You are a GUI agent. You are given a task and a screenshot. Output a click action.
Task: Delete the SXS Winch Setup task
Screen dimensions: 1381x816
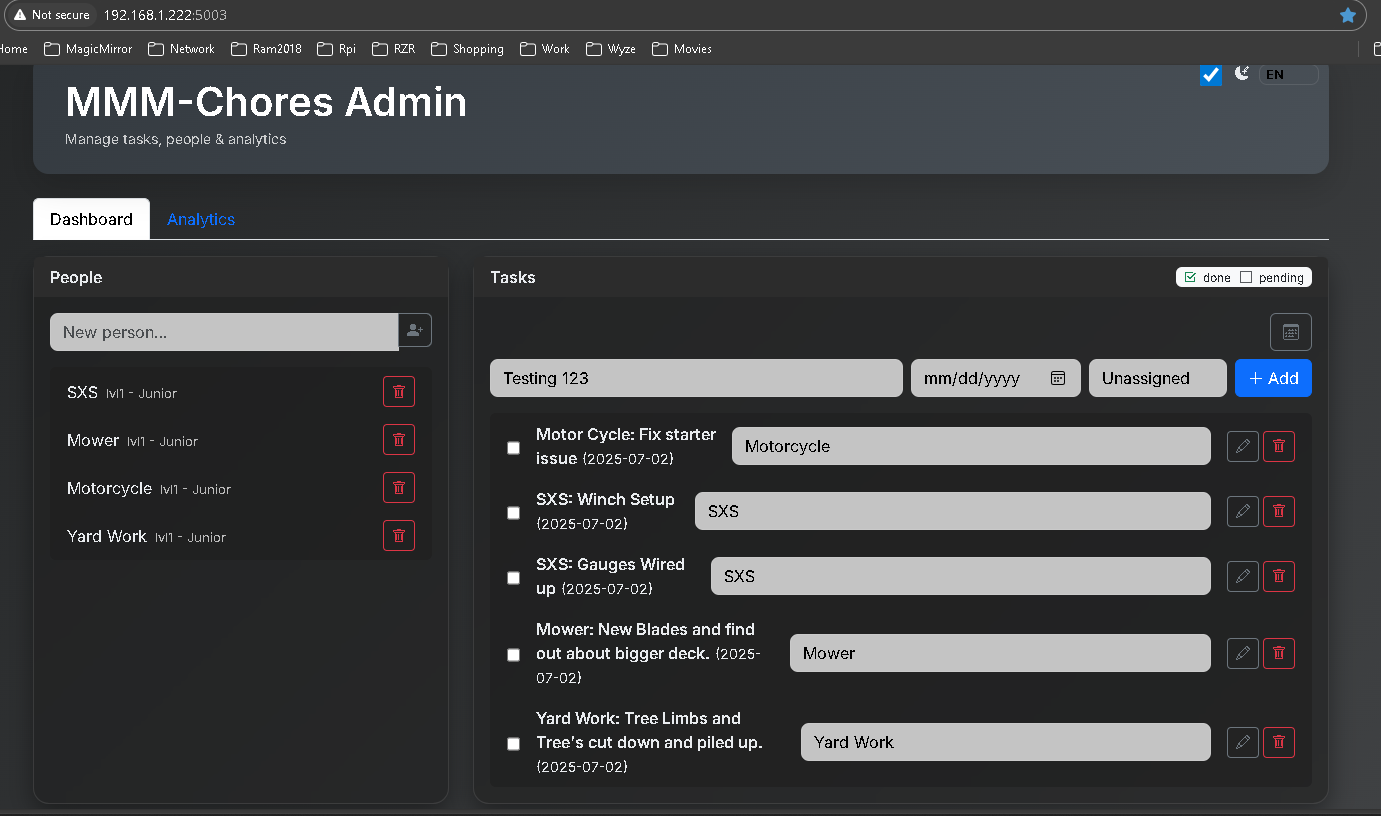1278,512
